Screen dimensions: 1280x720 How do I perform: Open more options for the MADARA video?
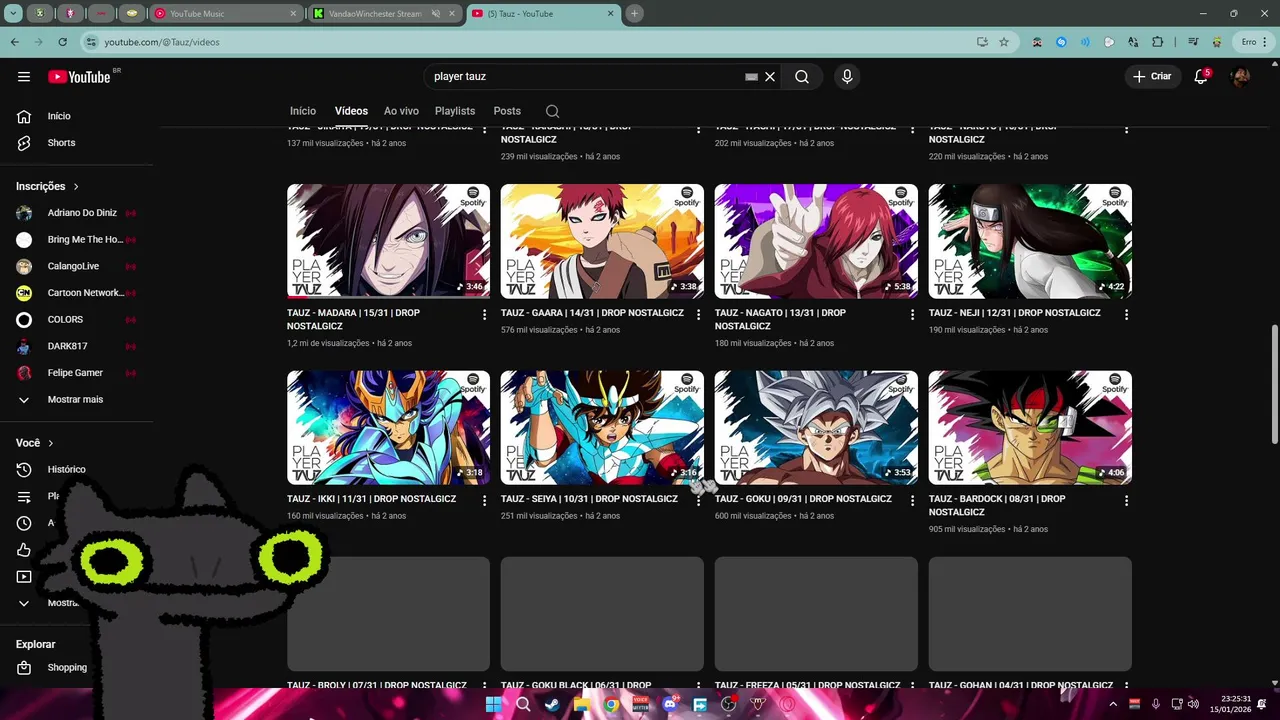(x=485, y=314)
